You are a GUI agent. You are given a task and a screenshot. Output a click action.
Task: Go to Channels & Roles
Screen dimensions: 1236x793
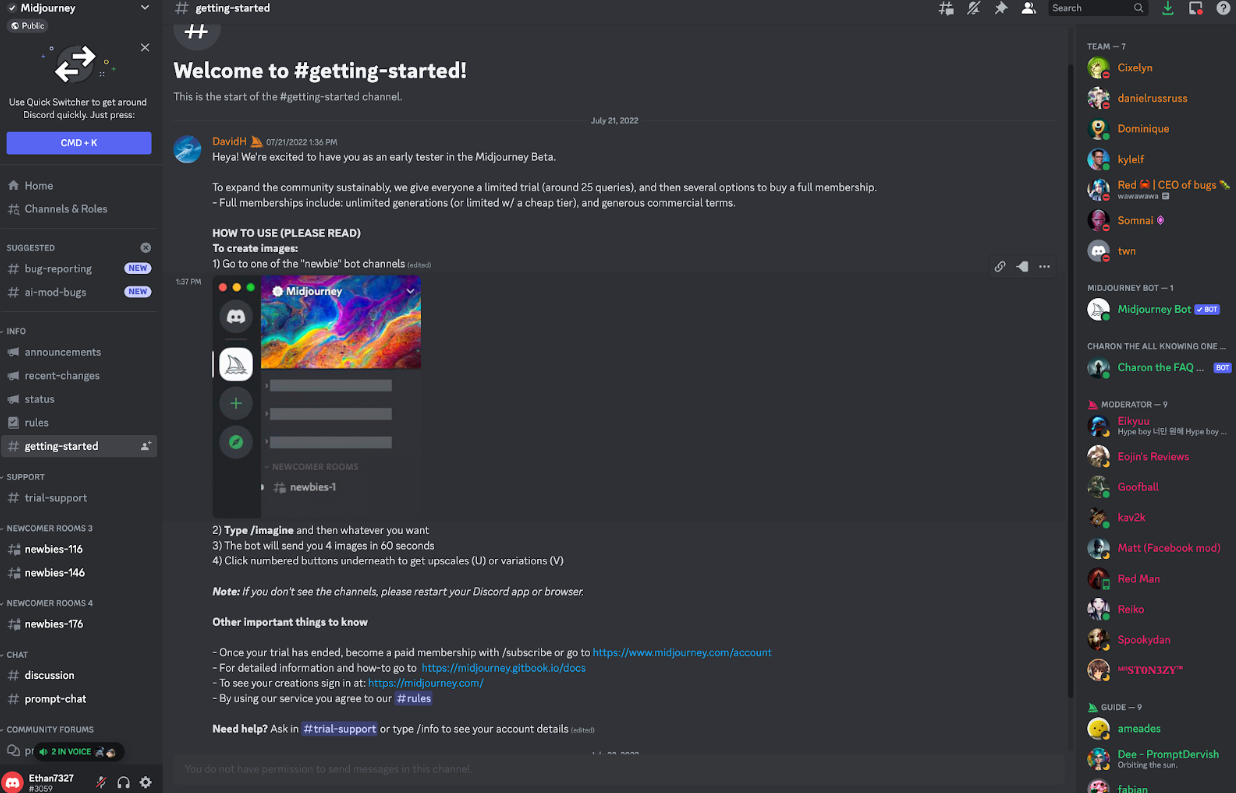[65, 209]
